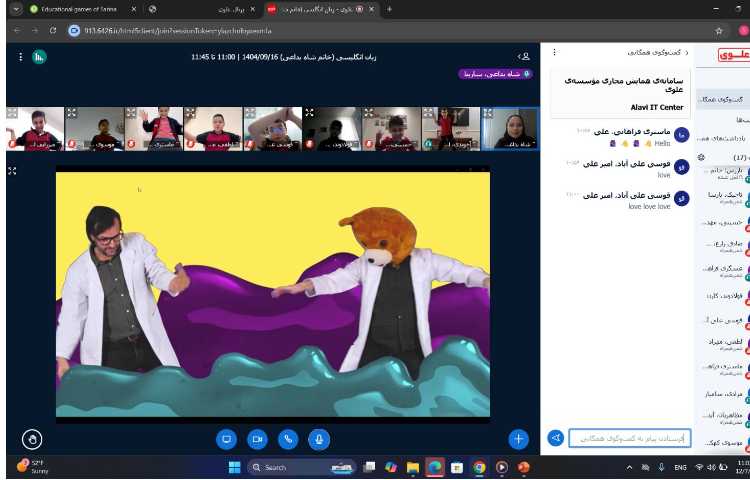Open the blue plus actions menu
The image size is (750, 480).
(x=518, y=439)
